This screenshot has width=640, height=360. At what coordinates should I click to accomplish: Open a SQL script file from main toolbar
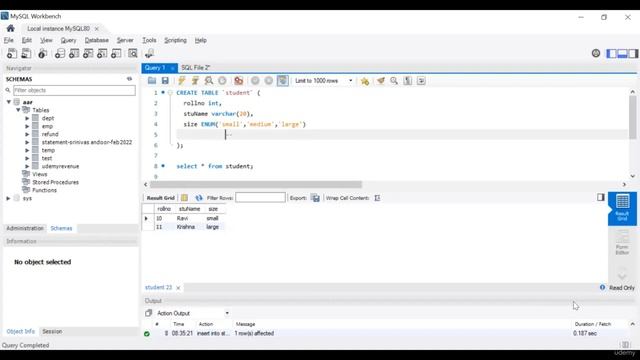(x=26, y=53)
